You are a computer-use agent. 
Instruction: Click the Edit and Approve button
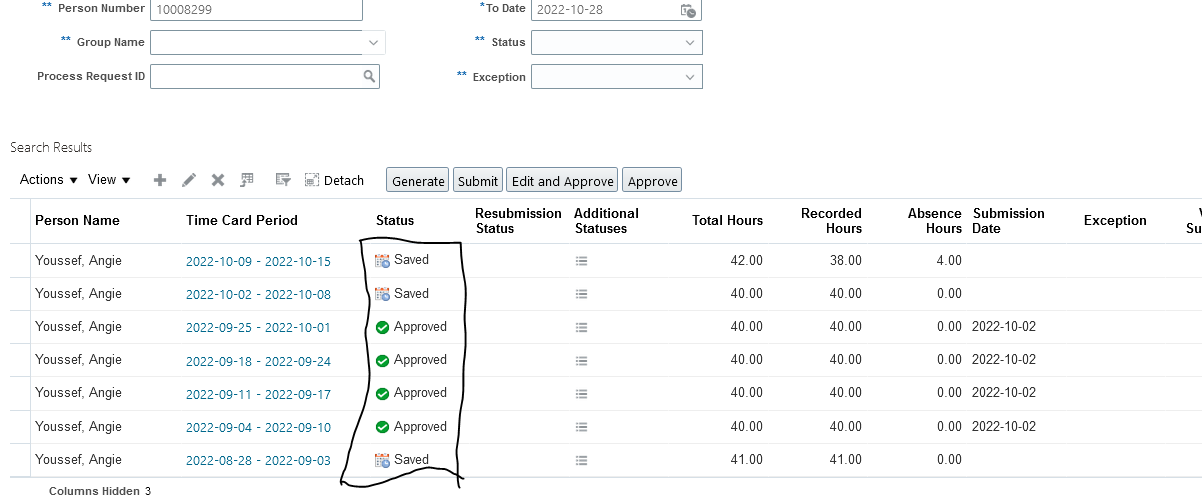[562, 180]
